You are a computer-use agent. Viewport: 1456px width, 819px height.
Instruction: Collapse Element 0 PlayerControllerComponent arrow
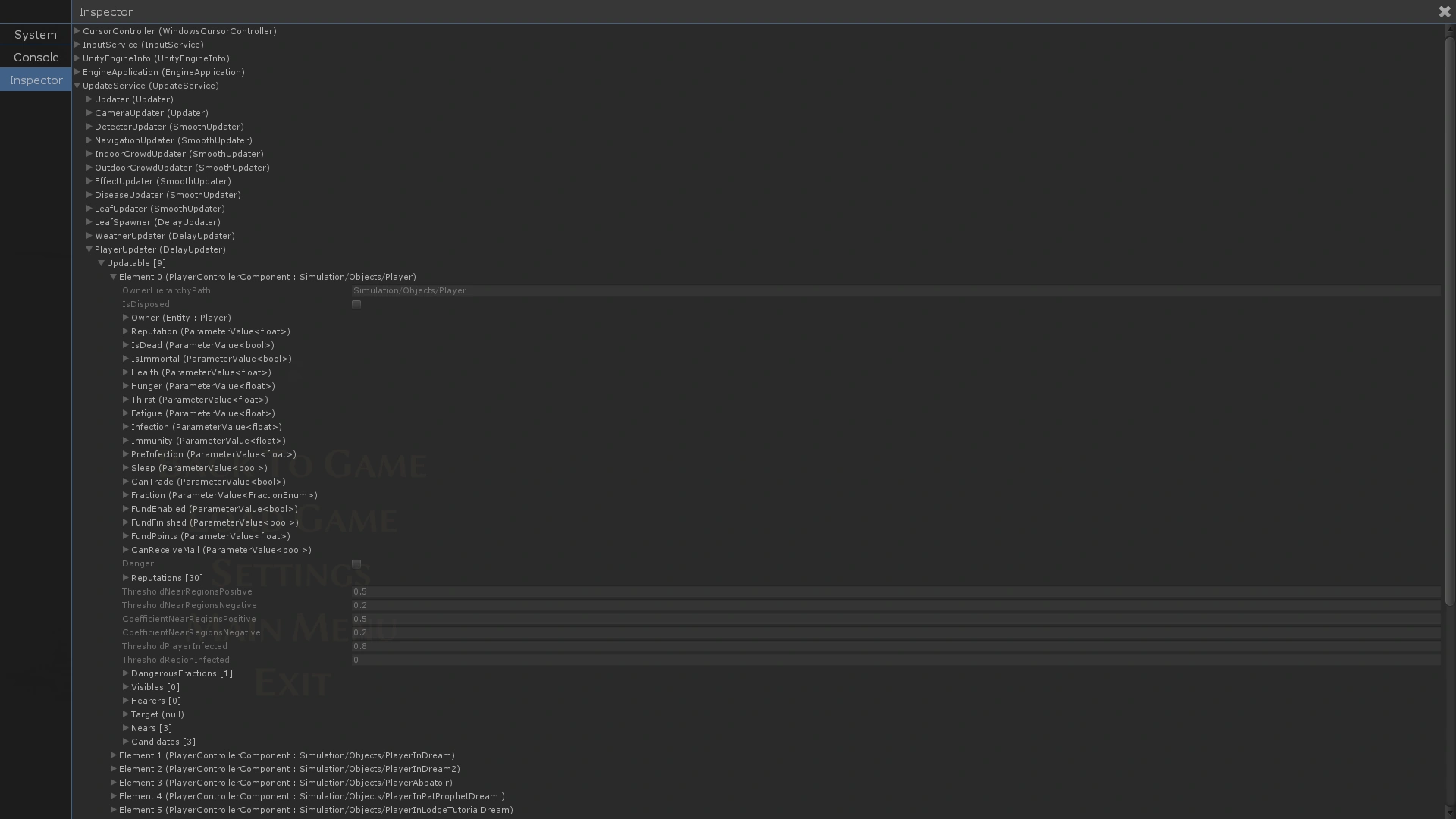[x=114, y=277]
